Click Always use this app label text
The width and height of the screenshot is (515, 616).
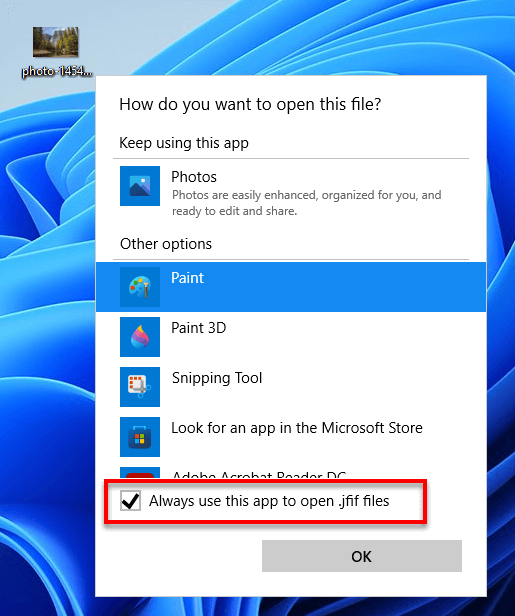coord(269,501)
